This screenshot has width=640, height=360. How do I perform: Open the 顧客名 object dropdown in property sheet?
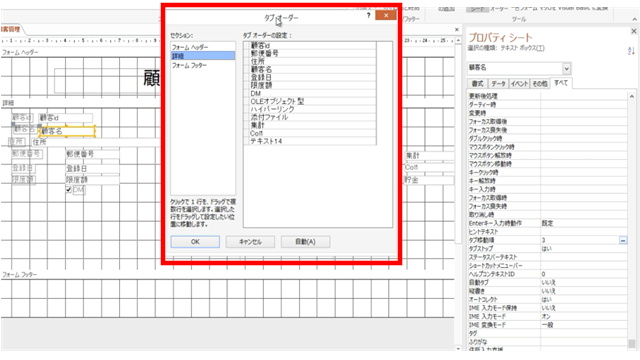[566, 68]
